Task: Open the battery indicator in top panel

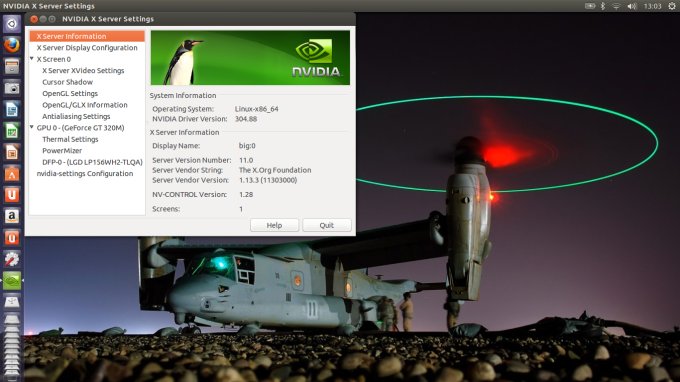Action: [x=590, y=6]
